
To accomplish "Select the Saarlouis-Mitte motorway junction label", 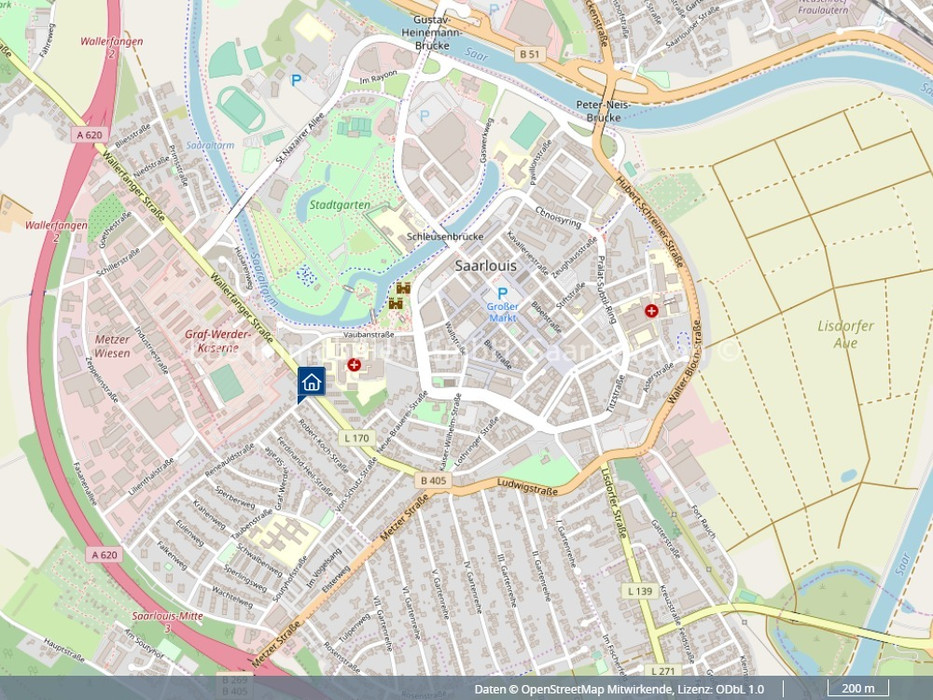I will (168, 616).
